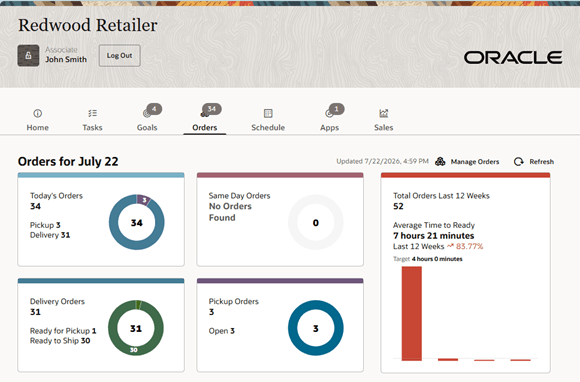Click the purple pickup segment labeled 3
The width and height of the screenshot is (580, 382).
pos(144,200)
